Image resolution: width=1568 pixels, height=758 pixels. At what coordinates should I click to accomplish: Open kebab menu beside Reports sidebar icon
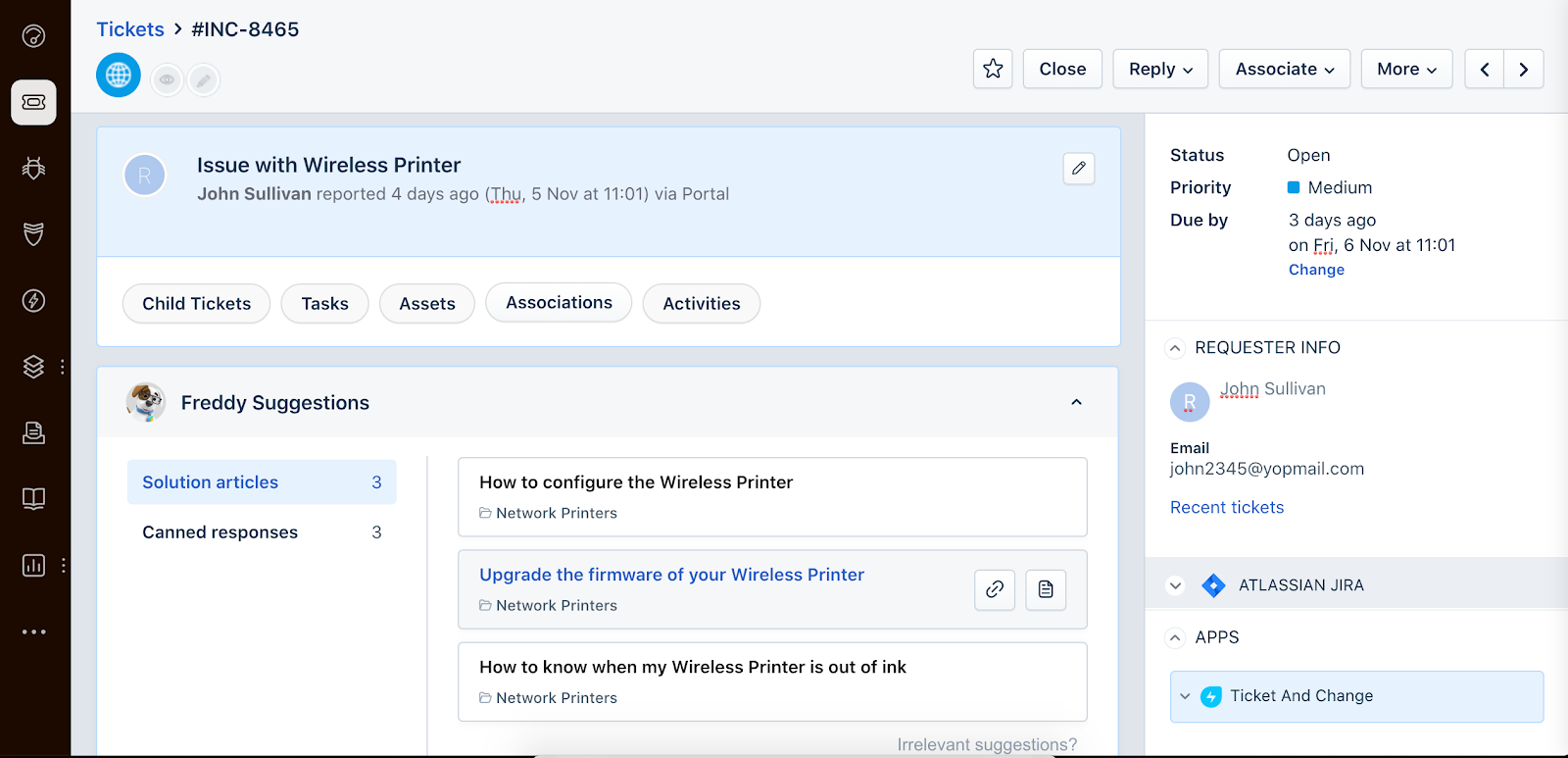(x=63, y=565)
